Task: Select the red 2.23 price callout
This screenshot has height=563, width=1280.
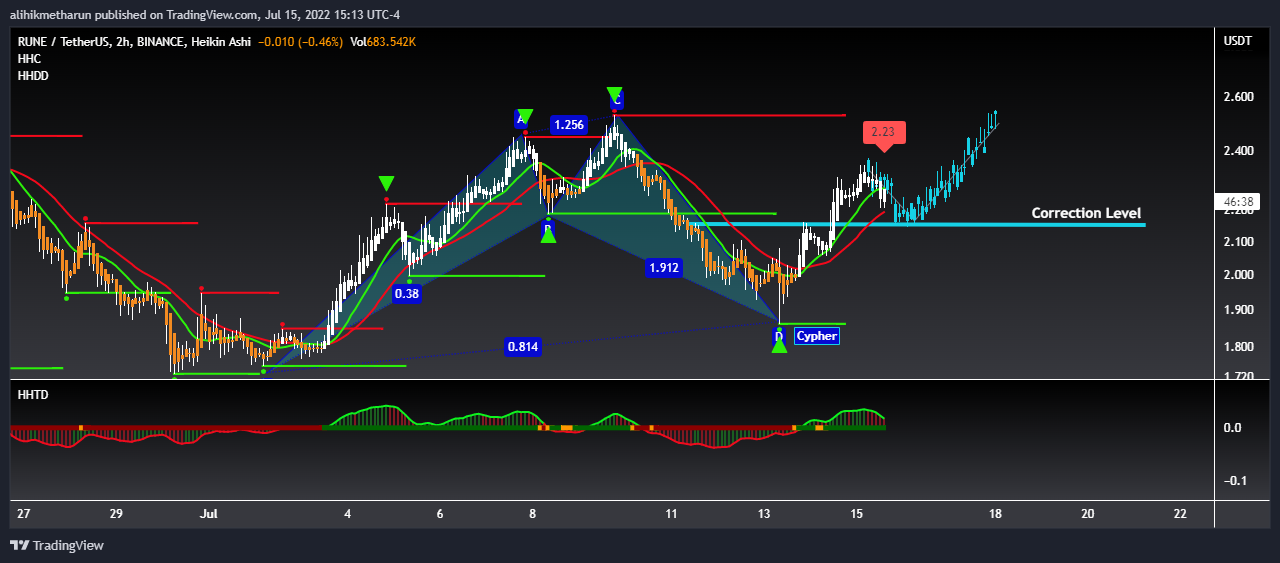Action: pyautogui.click(x=885, y=132)
